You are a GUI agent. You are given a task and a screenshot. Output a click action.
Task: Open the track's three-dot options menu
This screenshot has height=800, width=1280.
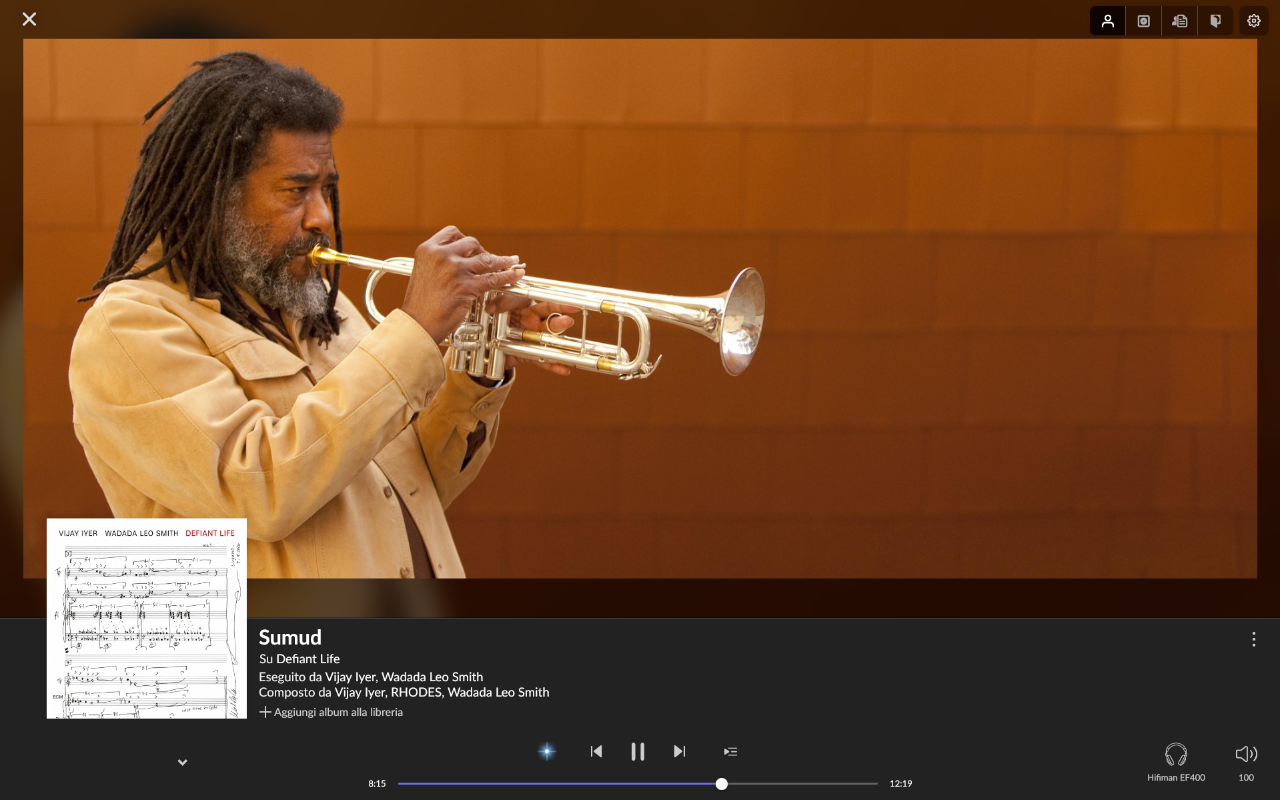1254,639
